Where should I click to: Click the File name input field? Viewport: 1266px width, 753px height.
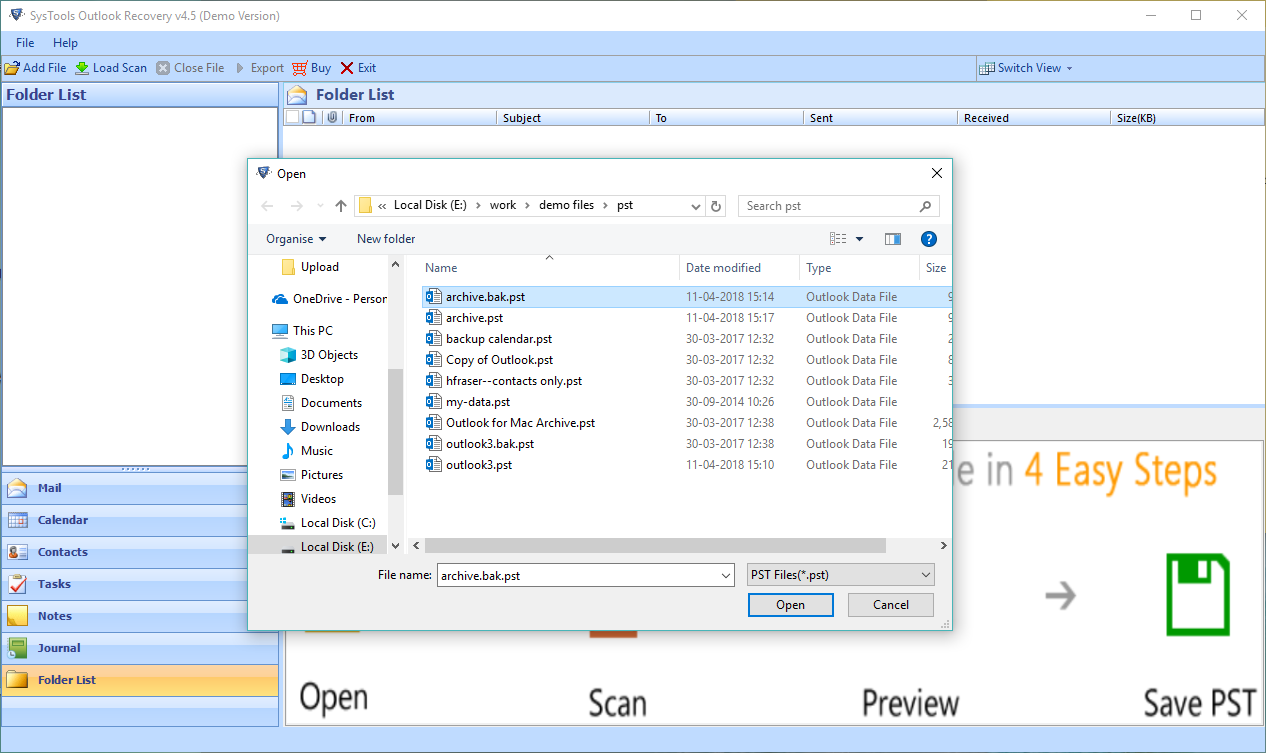click(586, 576)
